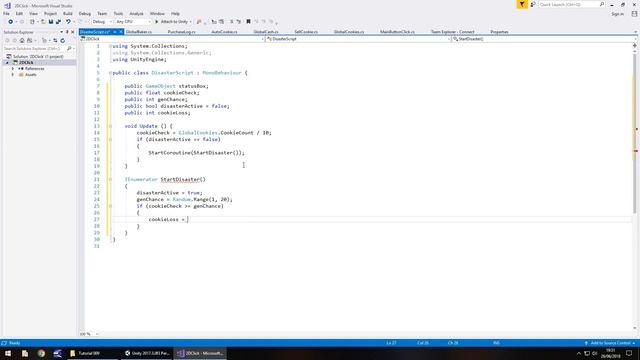Open the Debug menu

coord(84,14)
